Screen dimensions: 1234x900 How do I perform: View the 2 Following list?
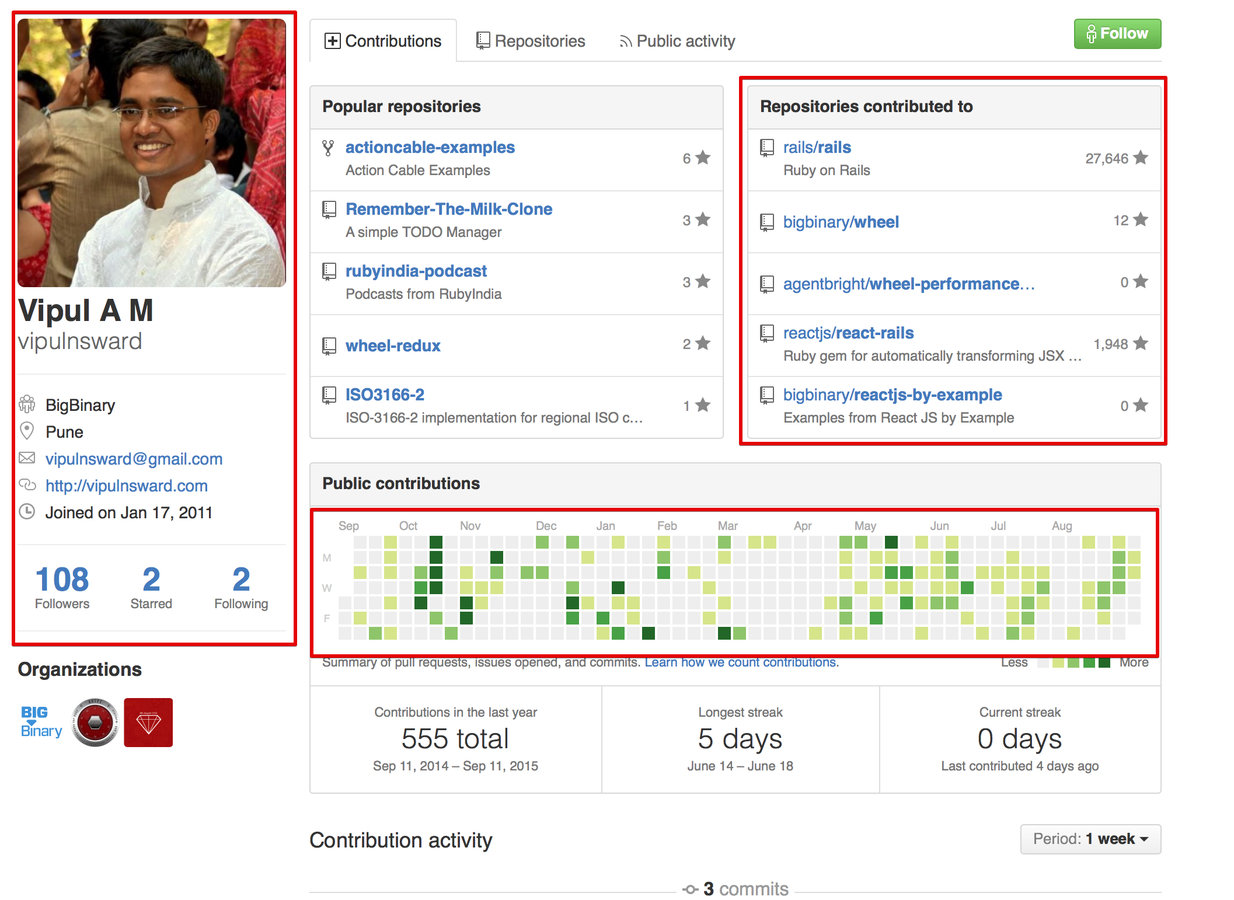241,587
